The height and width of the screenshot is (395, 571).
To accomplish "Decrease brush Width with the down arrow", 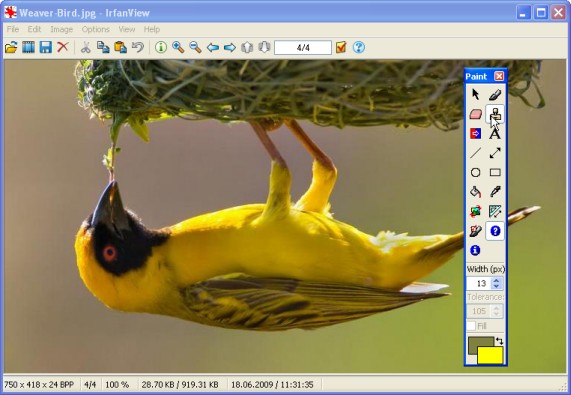I will [496, 286].
